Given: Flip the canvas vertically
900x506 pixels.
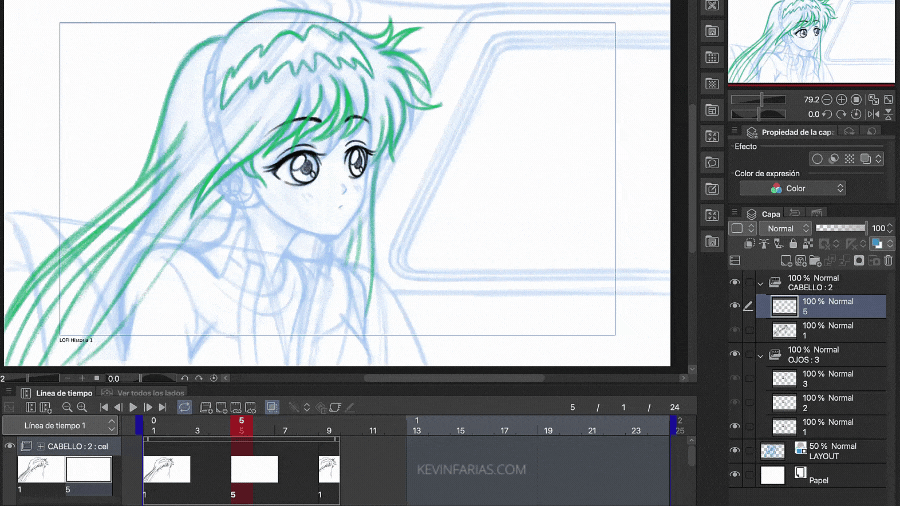Looking at the screenshot, I should point(889,114).
